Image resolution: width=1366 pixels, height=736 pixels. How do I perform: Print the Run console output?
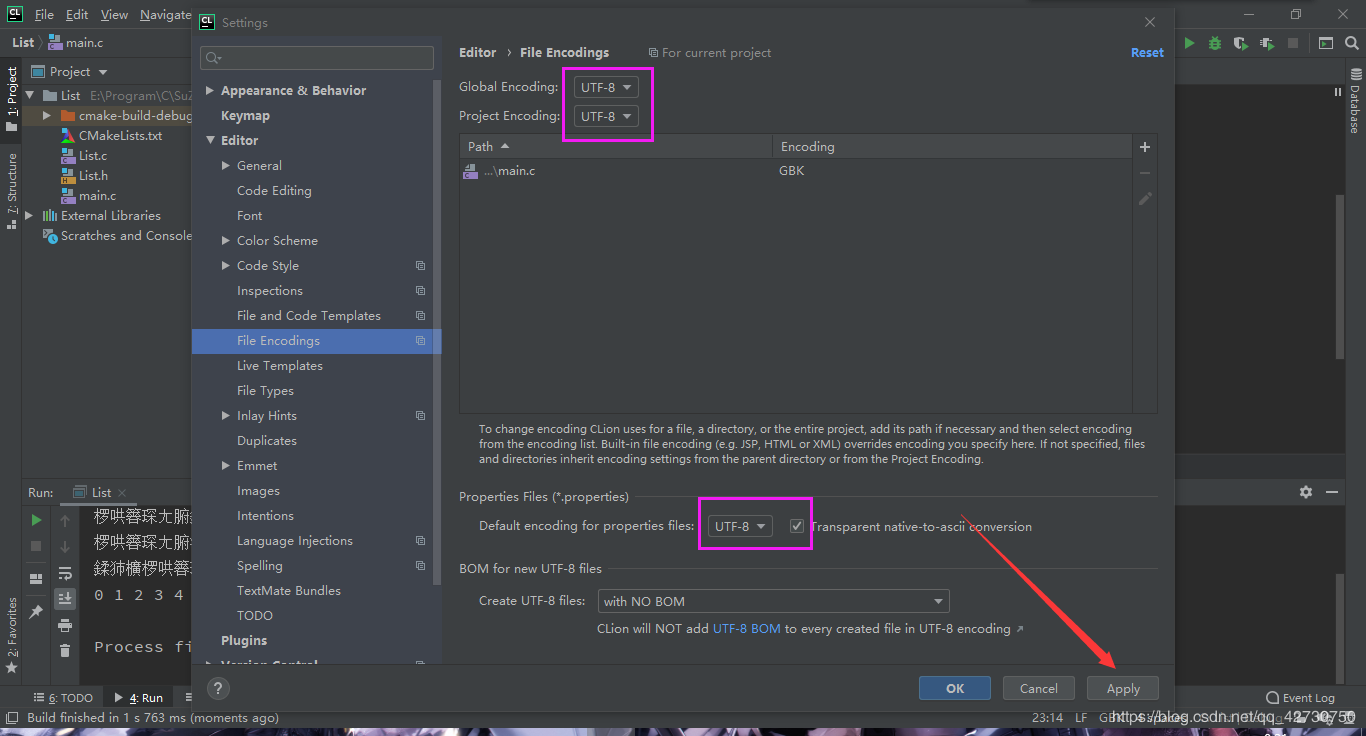tap(65, 625)
